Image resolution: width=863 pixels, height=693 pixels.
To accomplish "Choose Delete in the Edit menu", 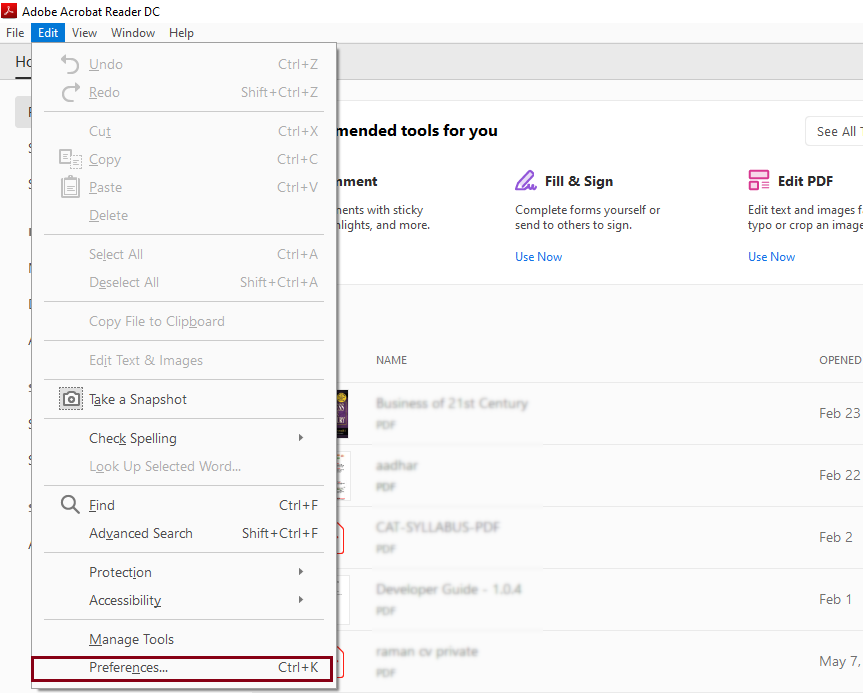I will [x=184, y=215].
